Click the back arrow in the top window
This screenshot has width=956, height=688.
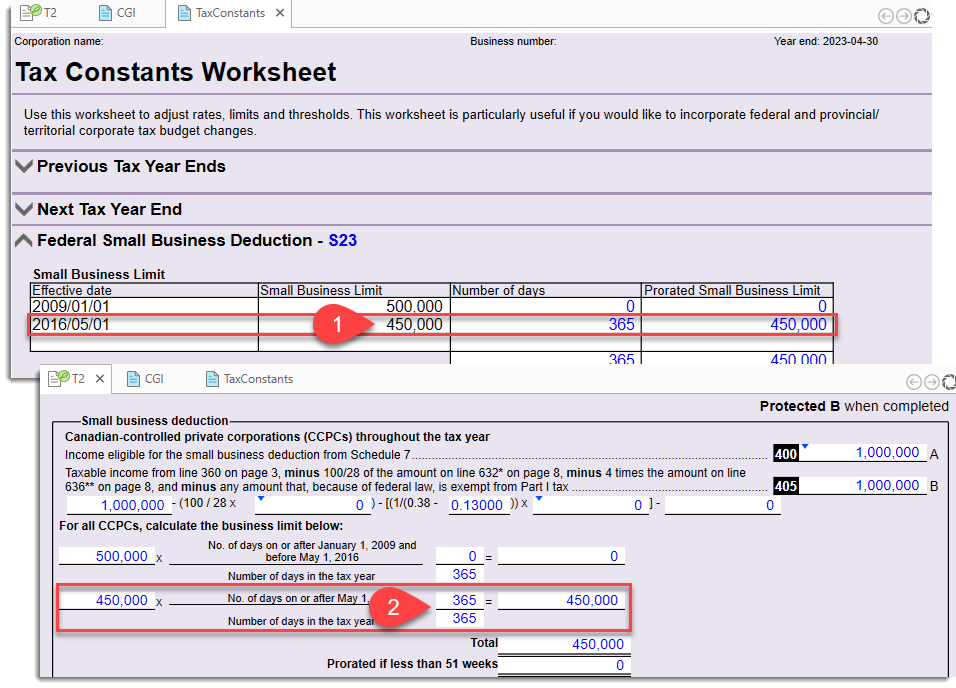tap(886, 16)
